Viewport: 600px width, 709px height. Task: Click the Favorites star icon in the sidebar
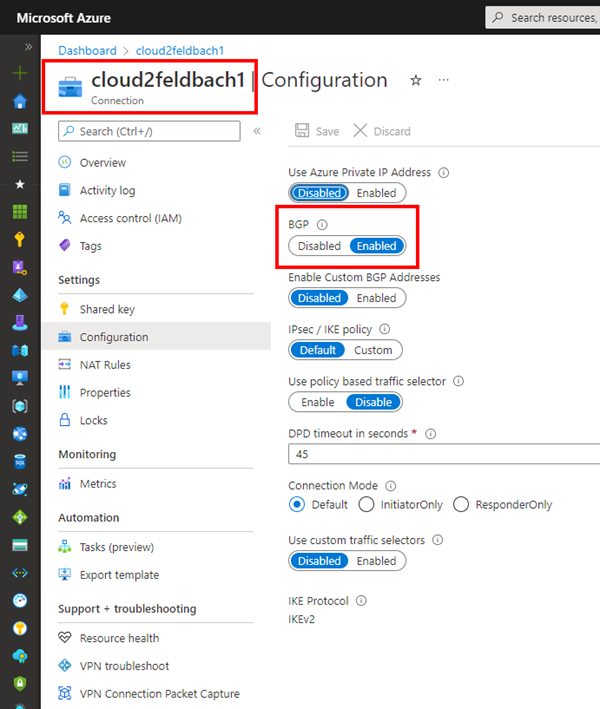pos(20,184)
